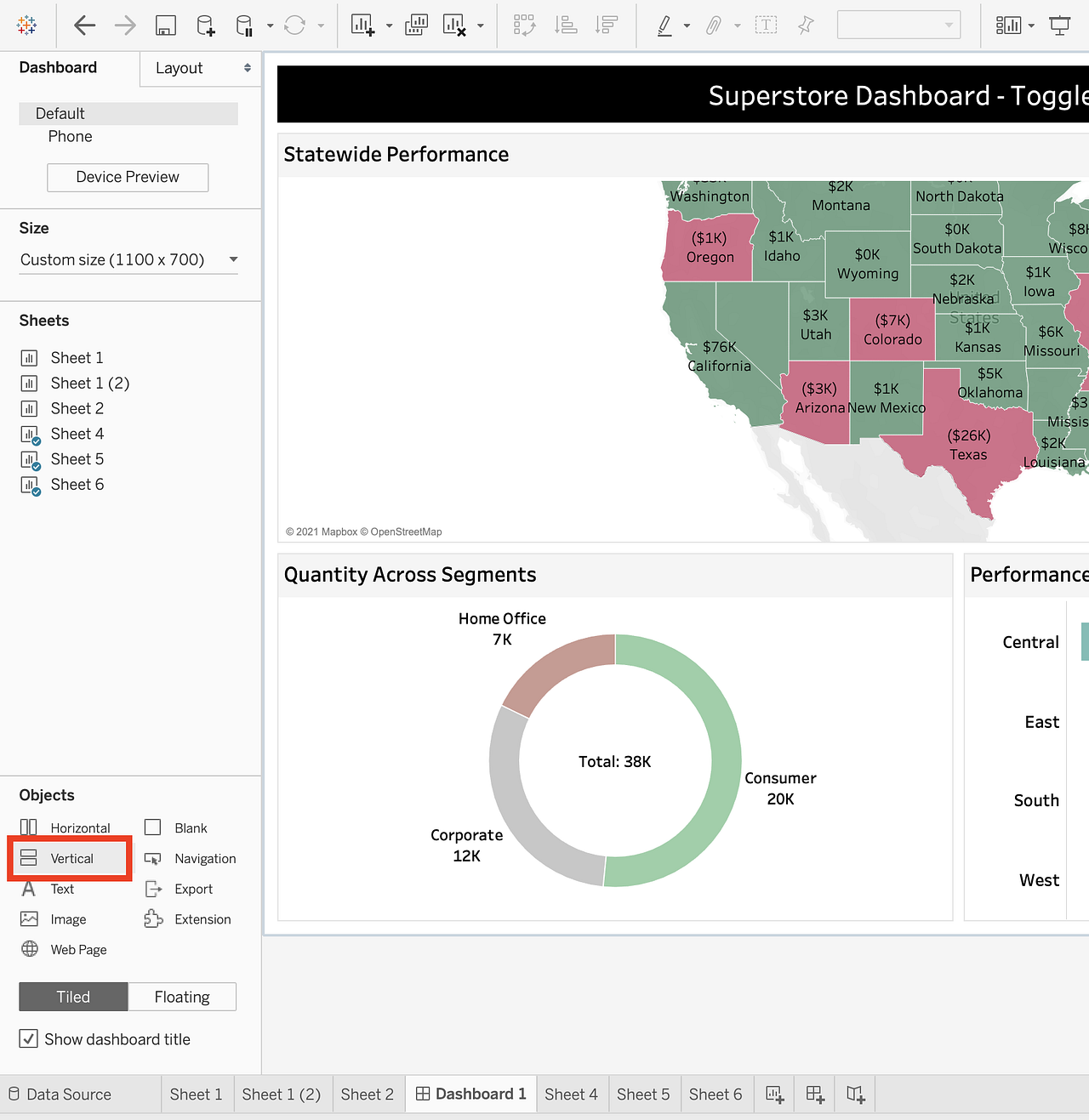The height and width of the screenshot is (1120, 1089).
Task: Click the Tableau logo icon
Action: pyautogui.click(x=27, y=26)
